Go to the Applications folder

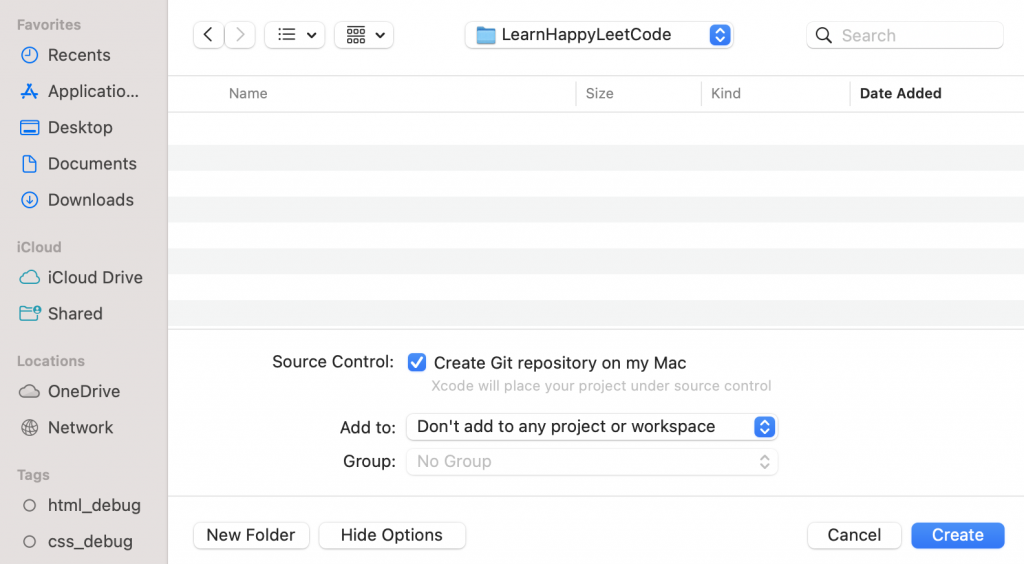coord(93,91)
